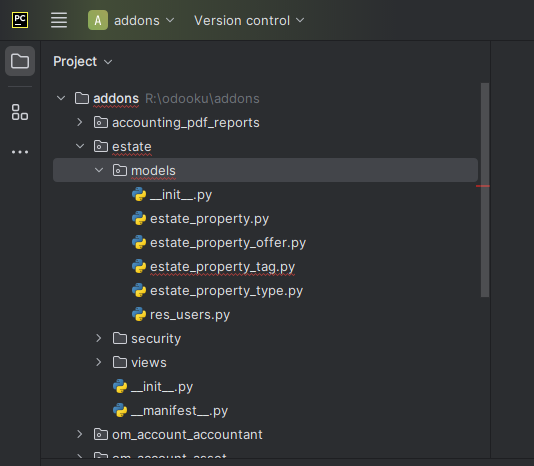Open the Project view selector dropdown
534x466 pixels.
click(x=82, y=62)
